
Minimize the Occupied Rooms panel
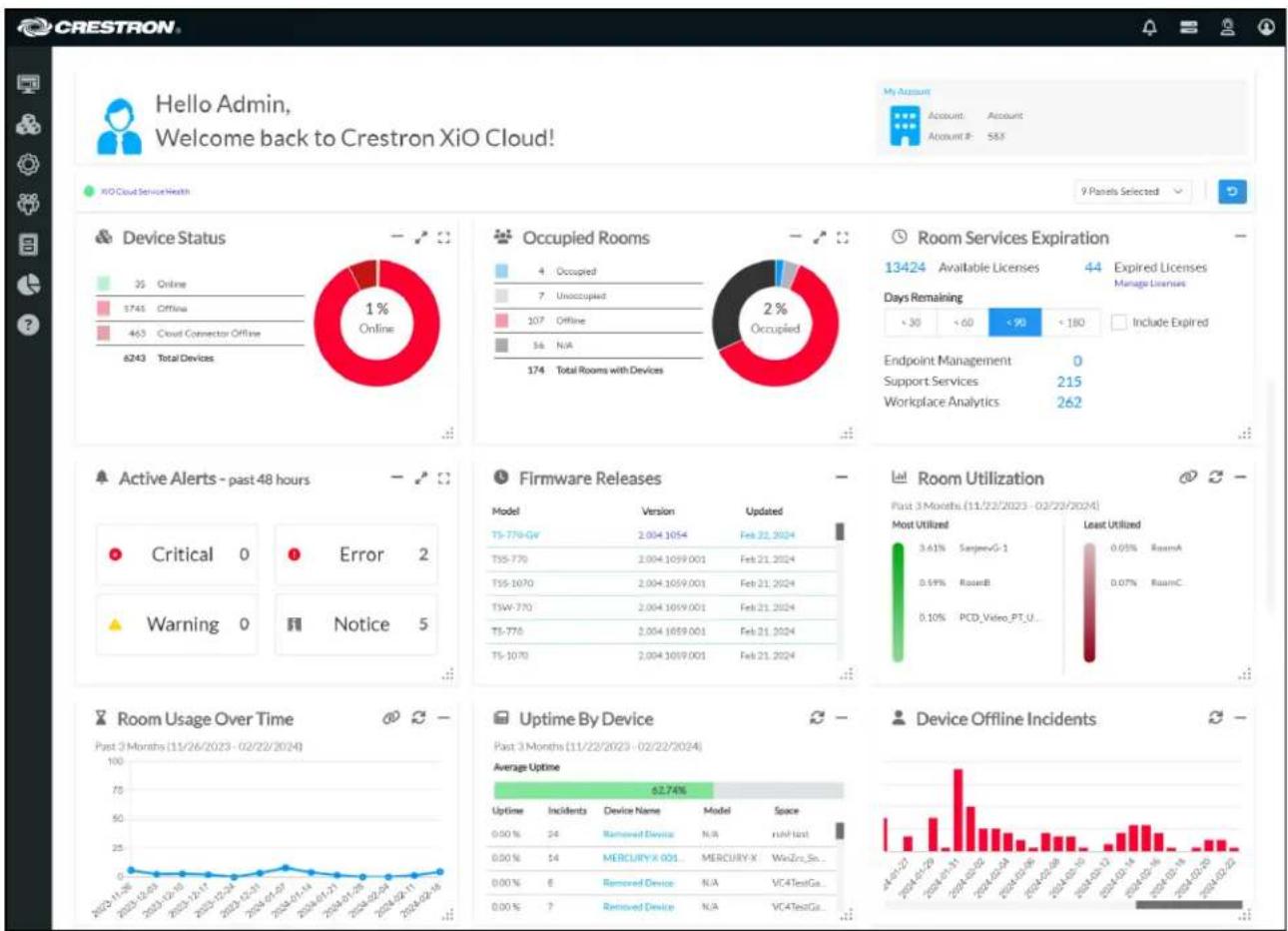coord(796,238)
